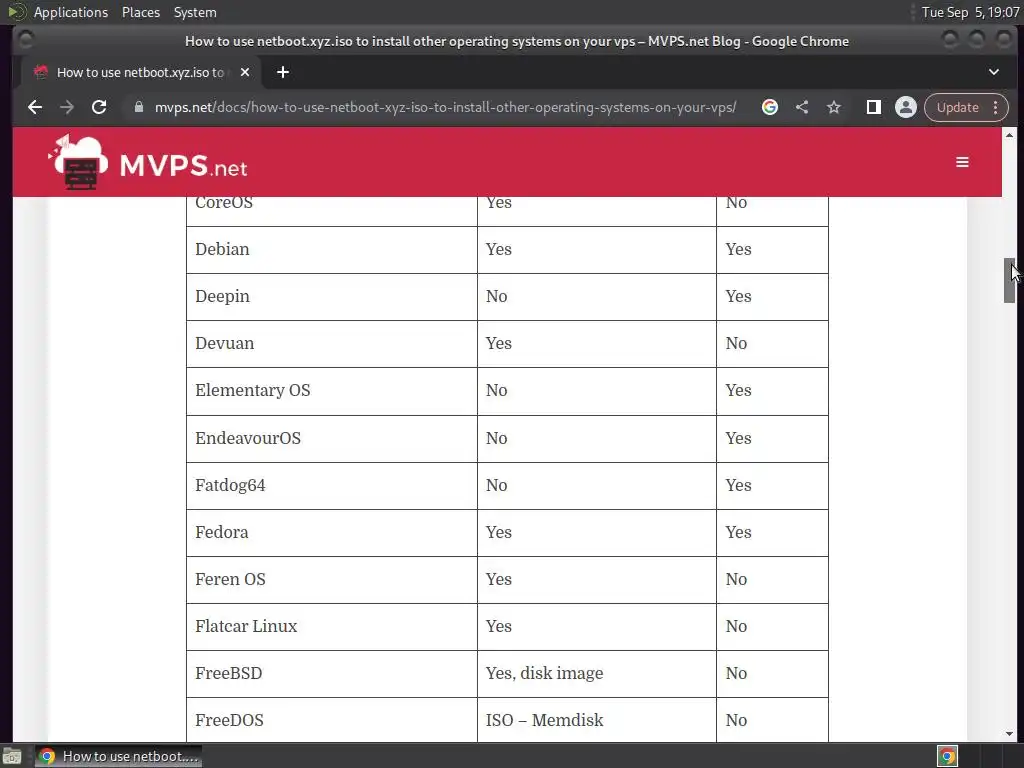This screenshot has height=768, width=1024.
Task: Click the 'Elementary OS' table cell
Action: tap(332, 391)
